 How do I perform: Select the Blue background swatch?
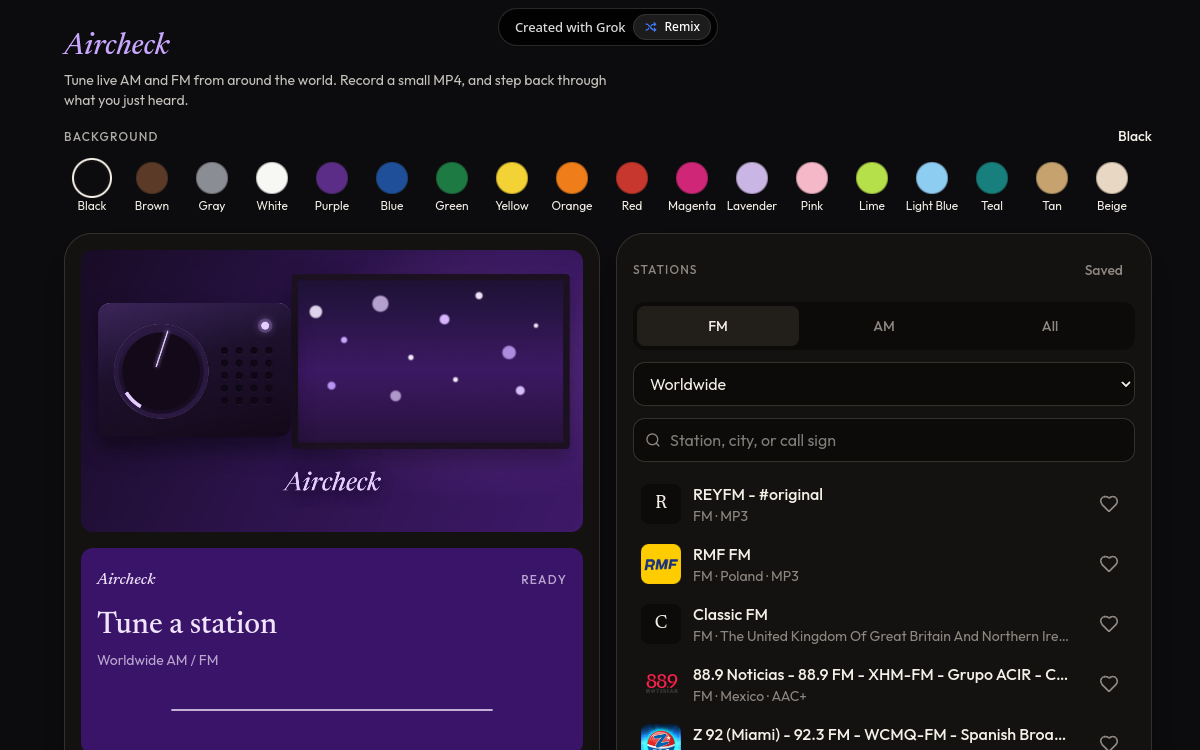click(x=392, y=178)
